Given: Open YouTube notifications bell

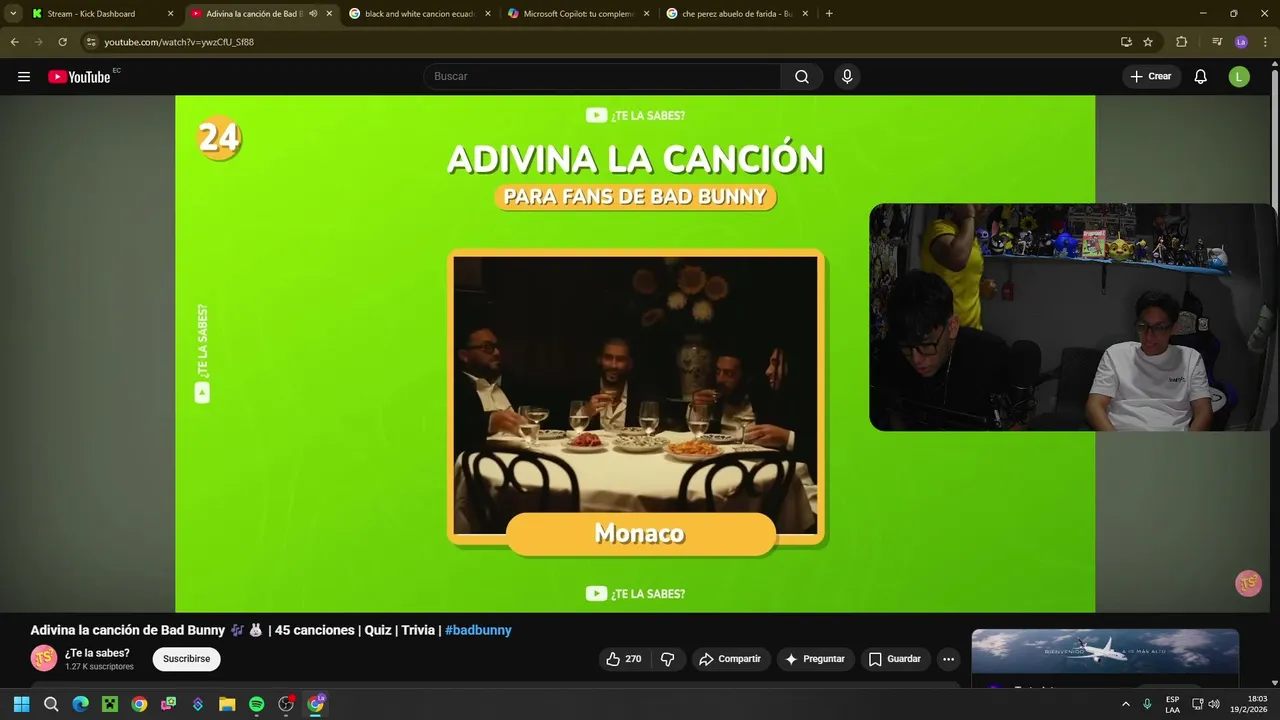Looking at the screenshot, I should 1201,77.
